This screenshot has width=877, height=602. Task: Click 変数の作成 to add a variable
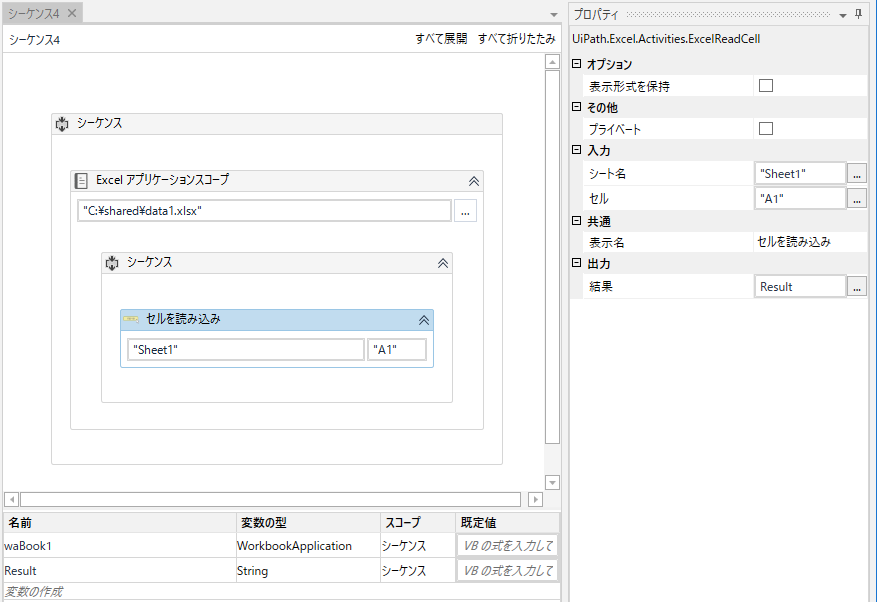34,591
